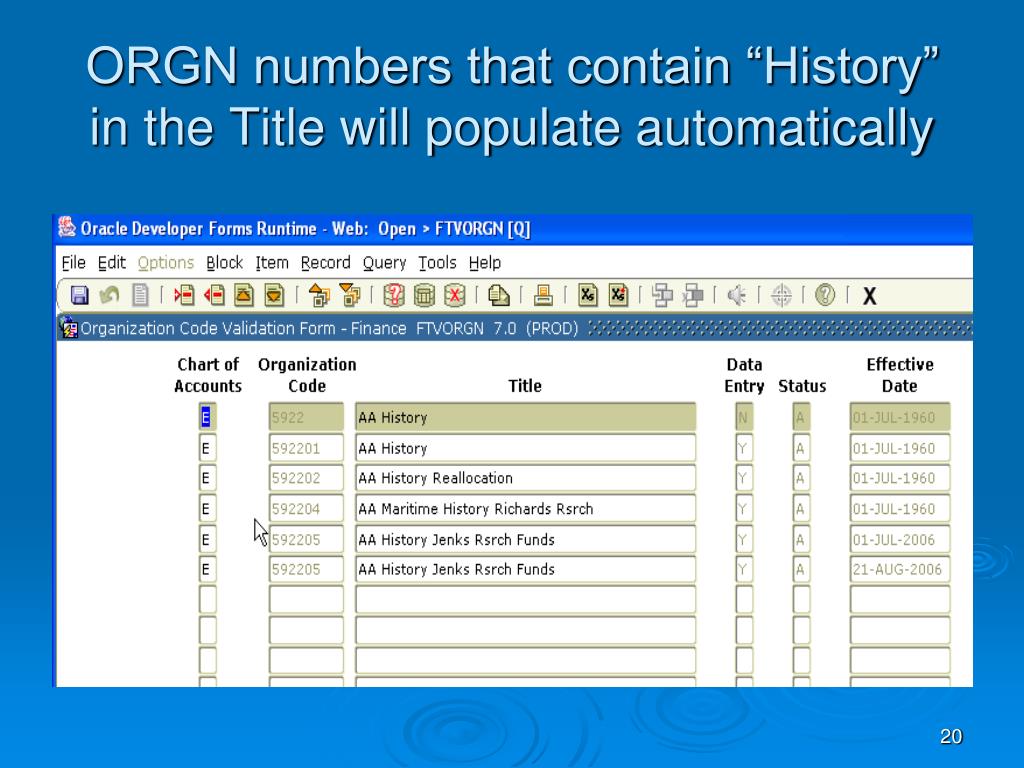The width and height of the screenshot is (1024, 768).
Task: Open Online Help question mark icon
Action: 825,295
